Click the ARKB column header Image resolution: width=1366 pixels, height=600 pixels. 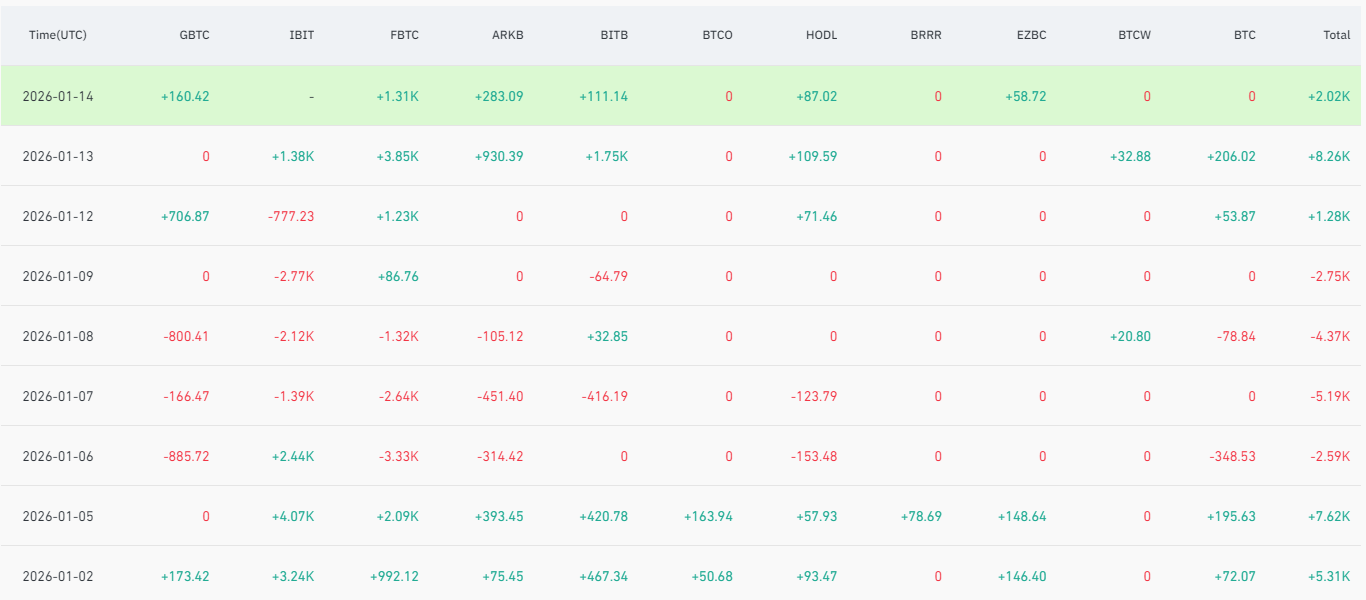click(x=509, y=34)
